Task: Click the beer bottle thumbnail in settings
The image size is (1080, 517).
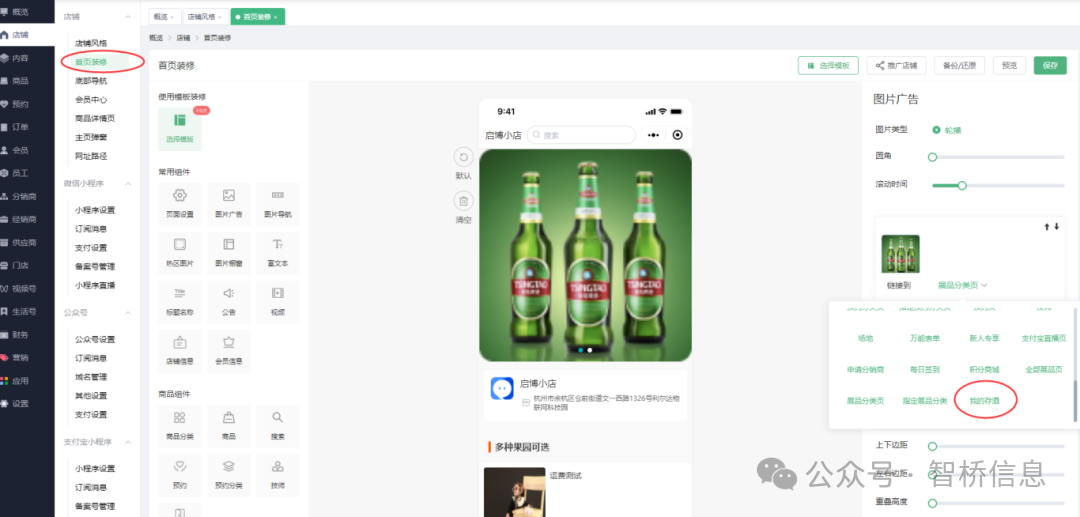Action: (x=900, y=253)
